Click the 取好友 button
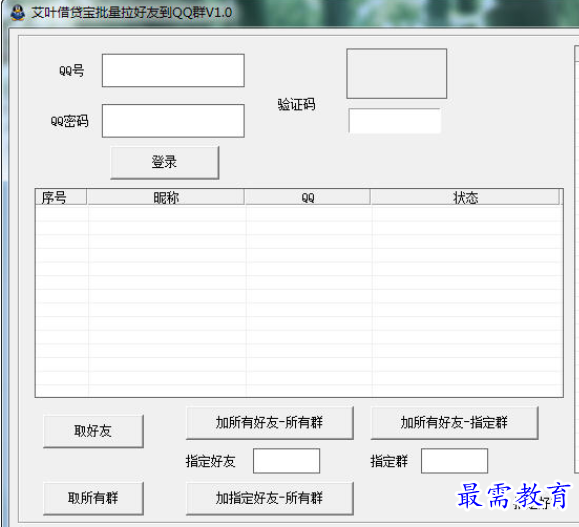Viewport: 579px width, 527px height. (x=93, y=431)
